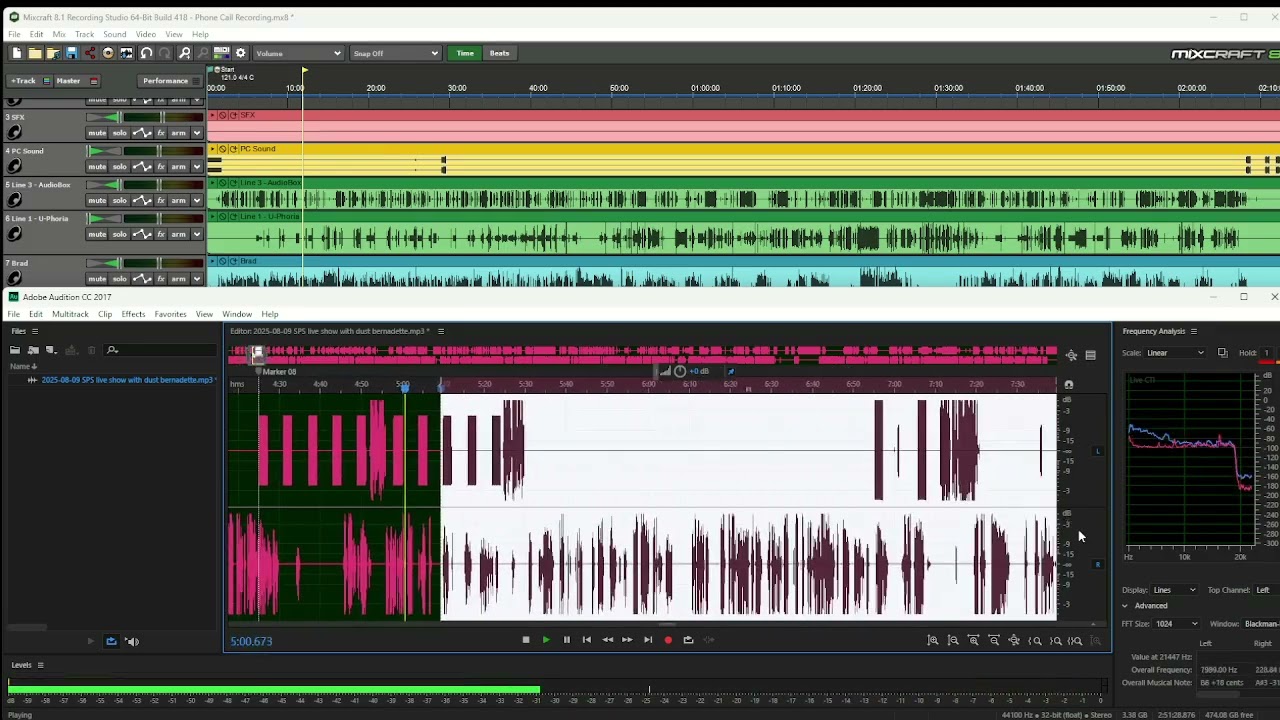The image size is (1280, 720).
Task: Click the Mixcraft redo arrow
Action: 165,53
